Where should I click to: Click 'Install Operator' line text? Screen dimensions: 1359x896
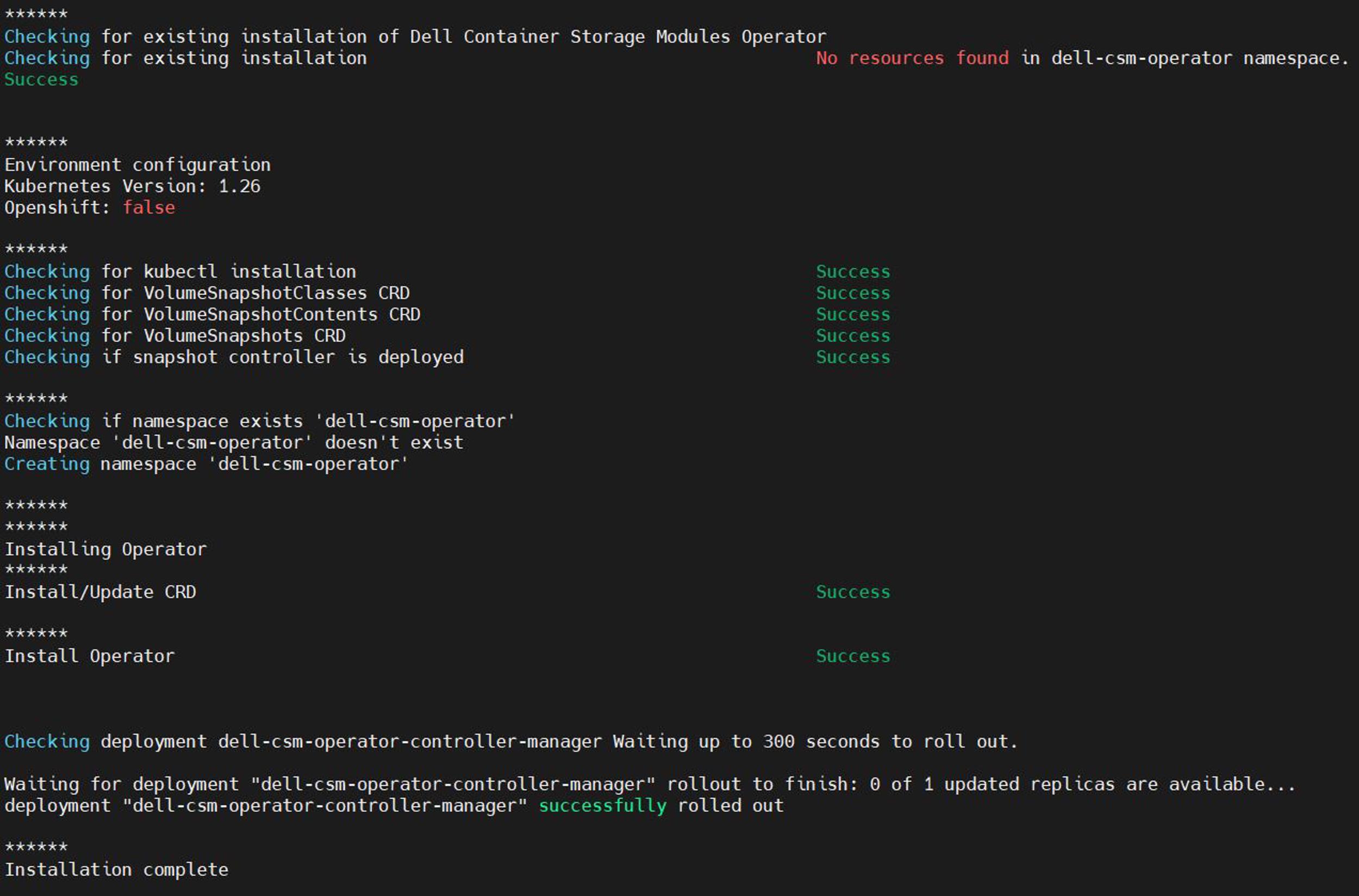[89, 656]
